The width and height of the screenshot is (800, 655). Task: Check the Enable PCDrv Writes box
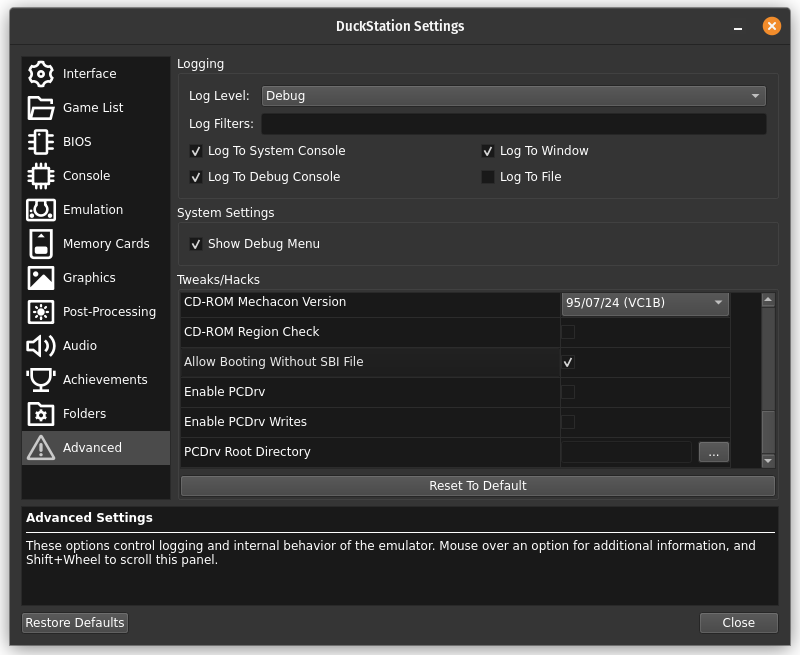point(568,422)
